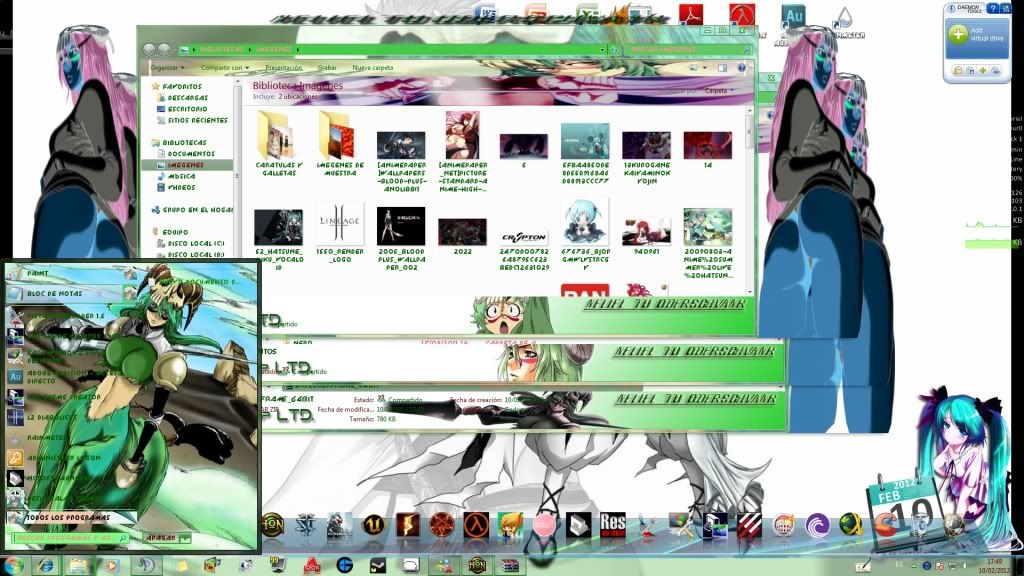1024x576 pixels.
Task: Select Imágenes library in navigation pane
Action: 185,165
